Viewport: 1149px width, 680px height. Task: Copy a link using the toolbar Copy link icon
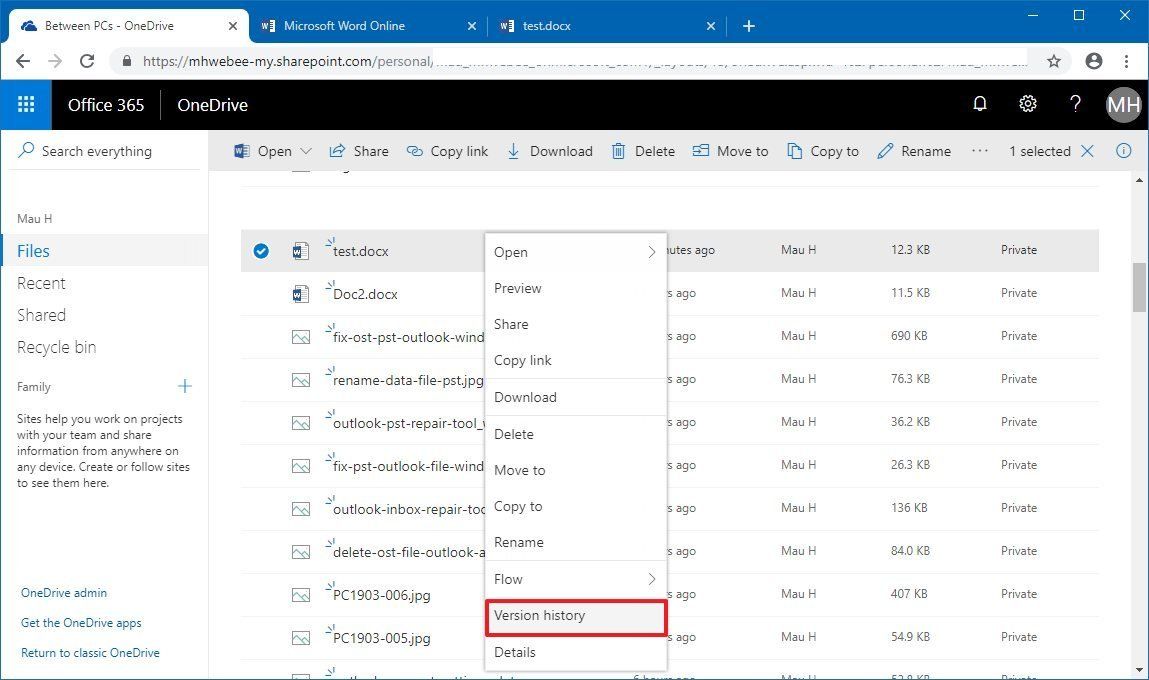tap(447, 151)
